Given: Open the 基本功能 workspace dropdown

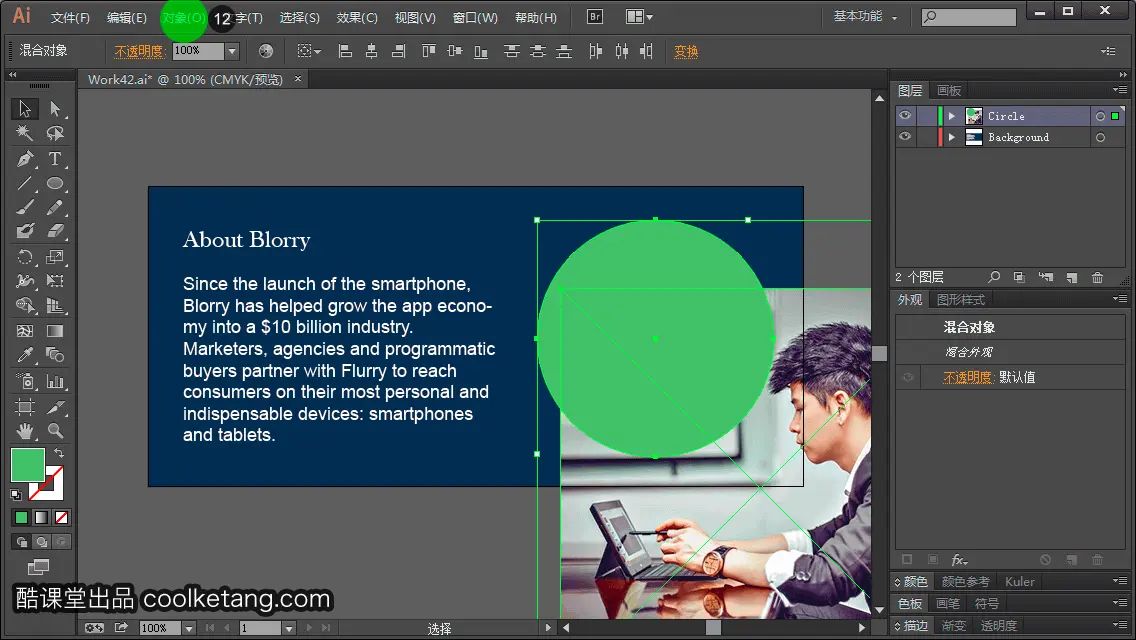Looking at the screenshot, I should [x=865, y=16].
